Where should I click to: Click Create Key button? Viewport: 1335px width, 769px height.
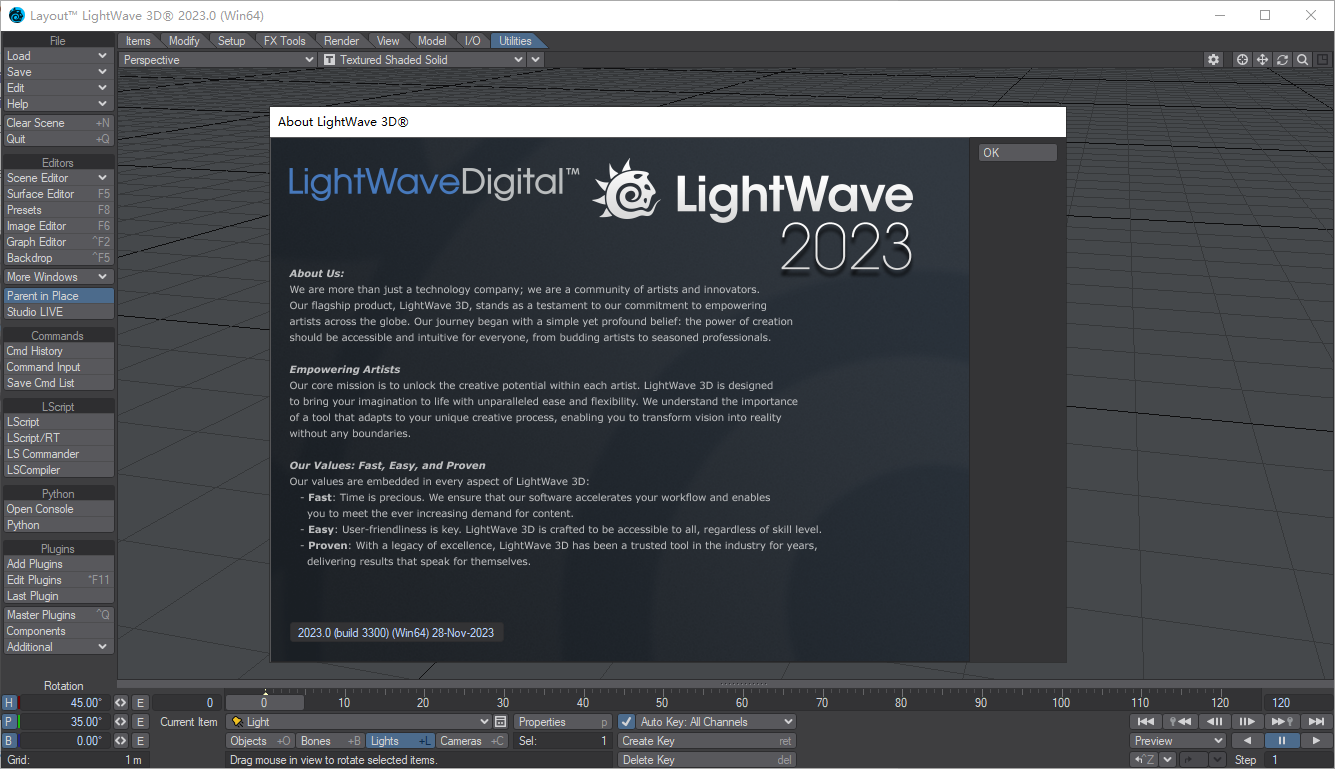706,741
